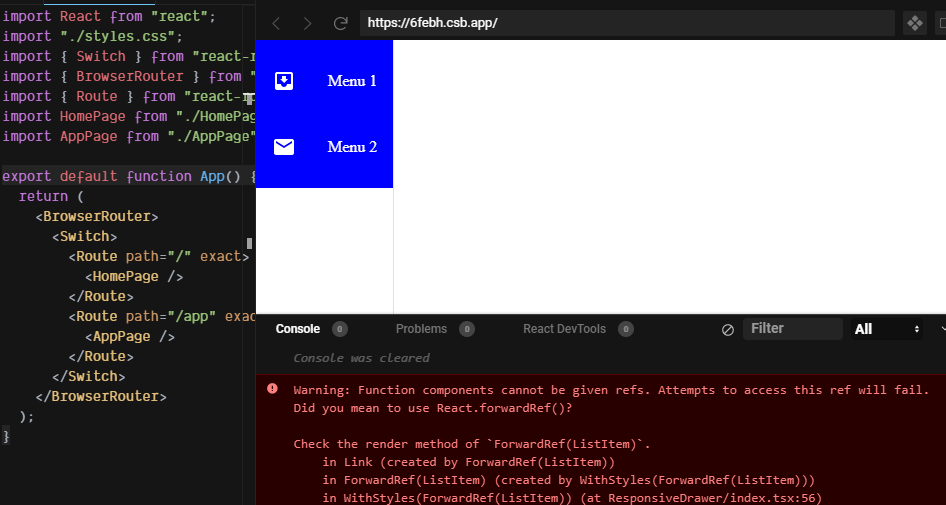The height and width of the screenshot is (505, 946).
Task: Click the inbox icon beside Menu 1
Action: point(284,81)
